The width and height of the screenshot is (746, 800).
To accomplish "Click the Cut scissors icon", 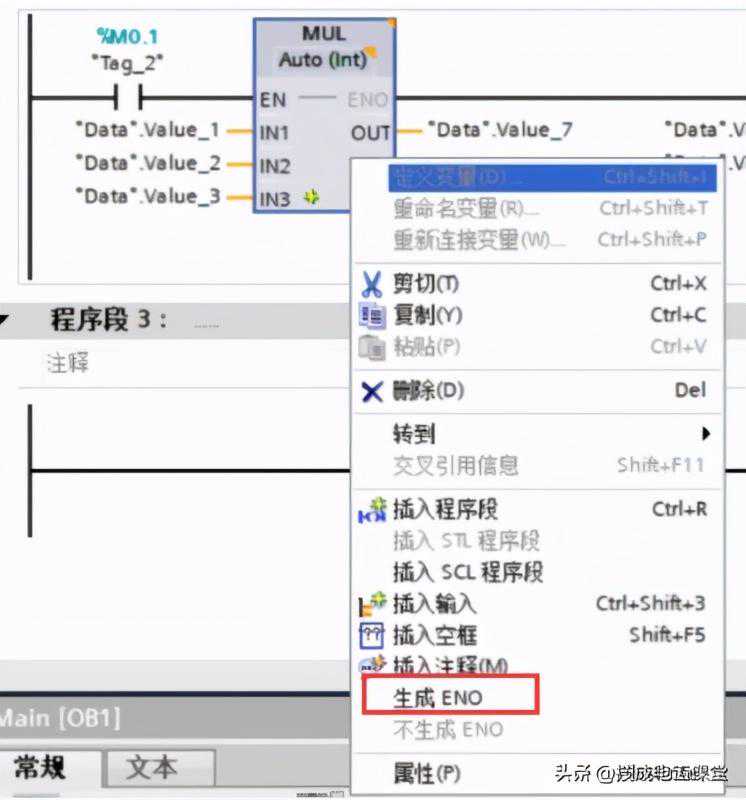I will 372,284.
